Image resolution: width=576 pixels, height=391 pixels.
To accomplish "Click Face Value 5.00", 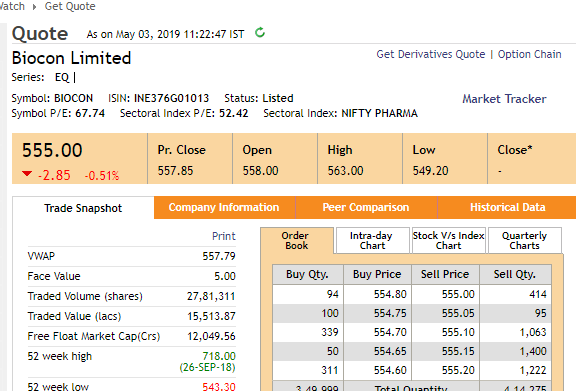I will (225, 276).
